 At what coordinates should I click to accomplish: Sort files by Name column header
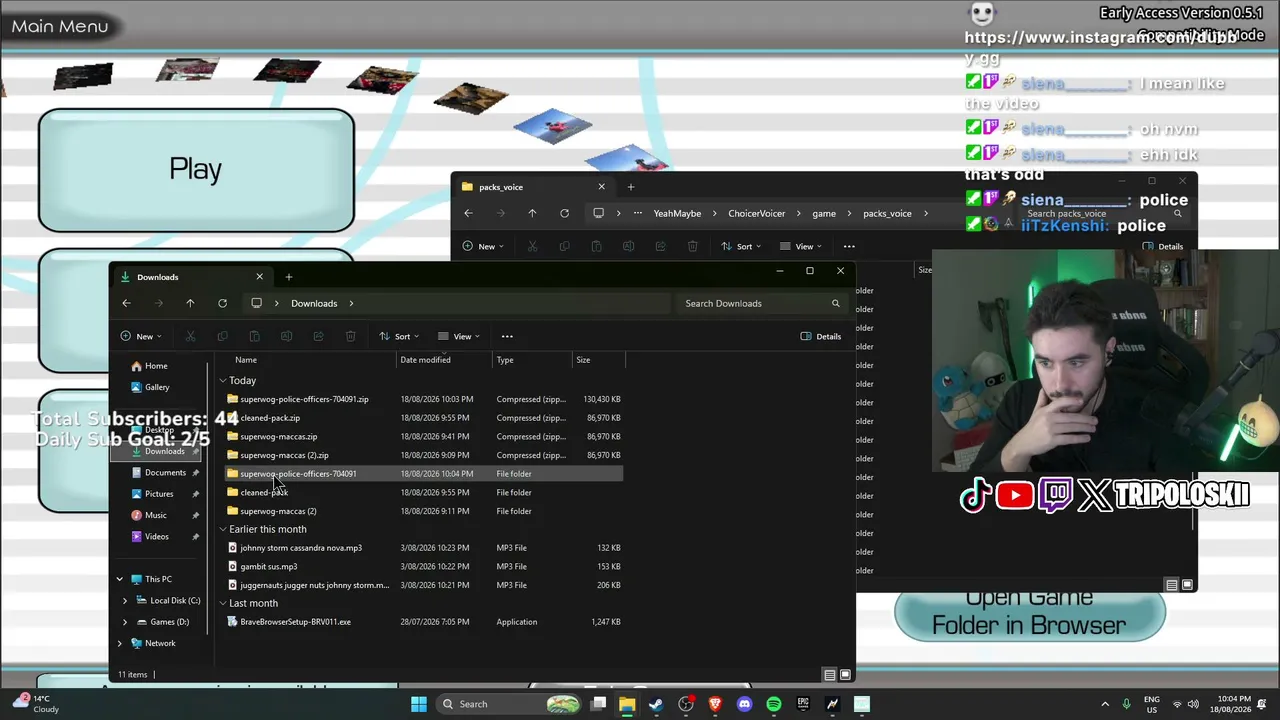pos(308,360)
